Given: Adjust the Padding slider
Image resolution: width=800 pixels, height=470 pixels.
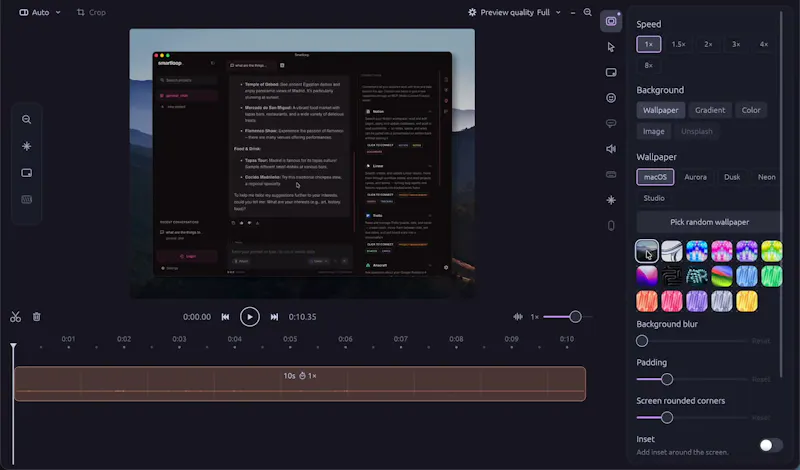Looking at the screenshot, I should (691, 379).
